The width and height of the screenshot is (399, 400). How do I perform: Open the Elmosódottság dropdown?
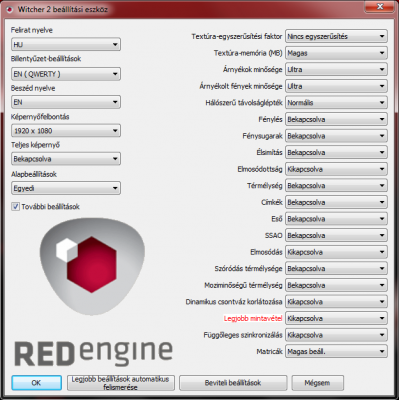tap(336, 169)
